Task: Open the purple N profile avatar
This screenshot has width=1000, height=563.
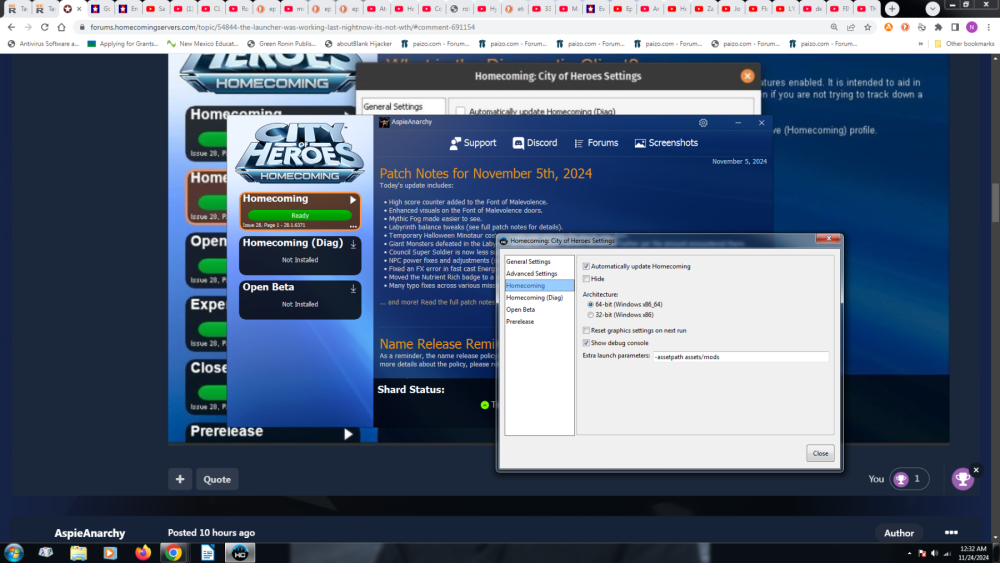Action: (971, 27)
